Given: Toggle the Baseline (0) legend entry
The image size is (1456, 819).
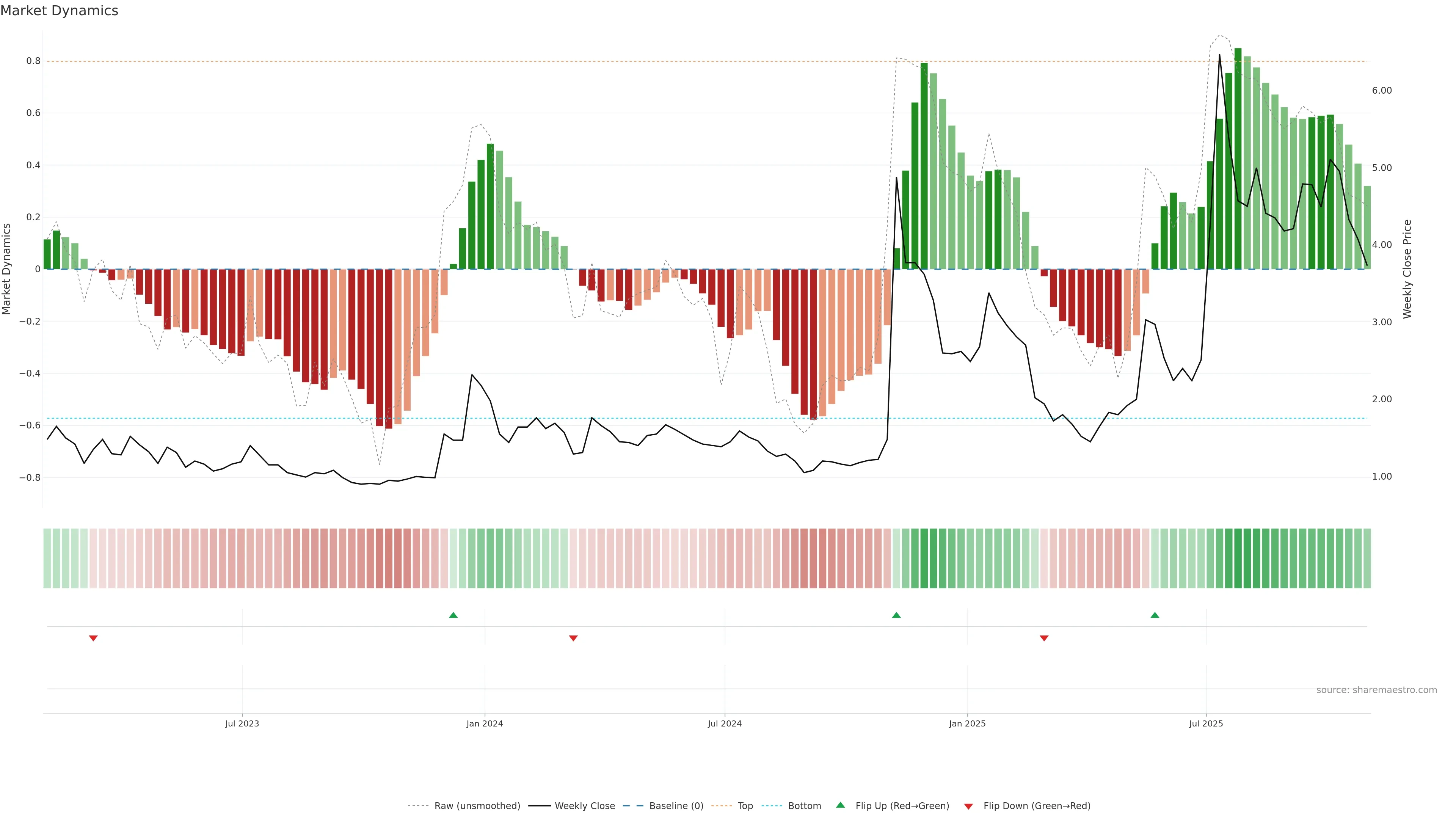Looking at the screenshot, I should (676, 806).
